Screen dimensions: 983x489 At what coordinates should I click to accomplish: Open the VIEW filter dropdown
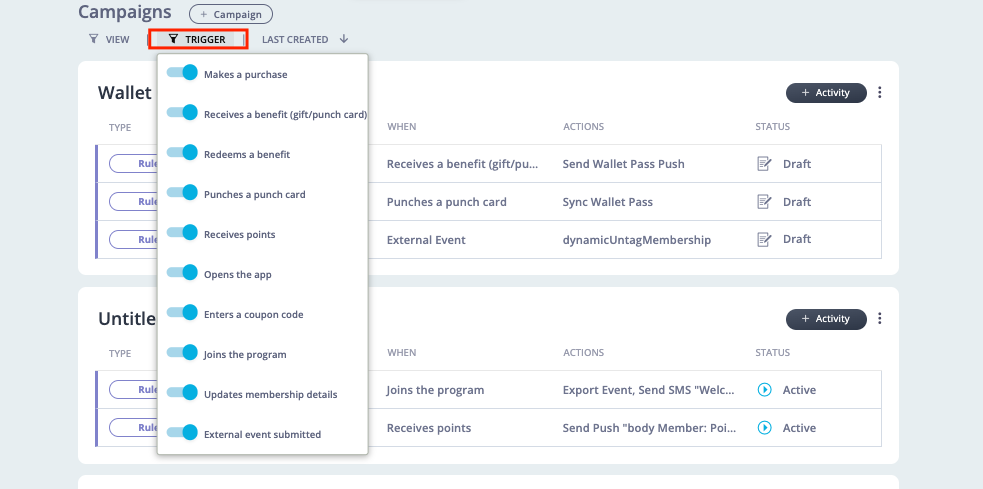click(x=110, y=39)
